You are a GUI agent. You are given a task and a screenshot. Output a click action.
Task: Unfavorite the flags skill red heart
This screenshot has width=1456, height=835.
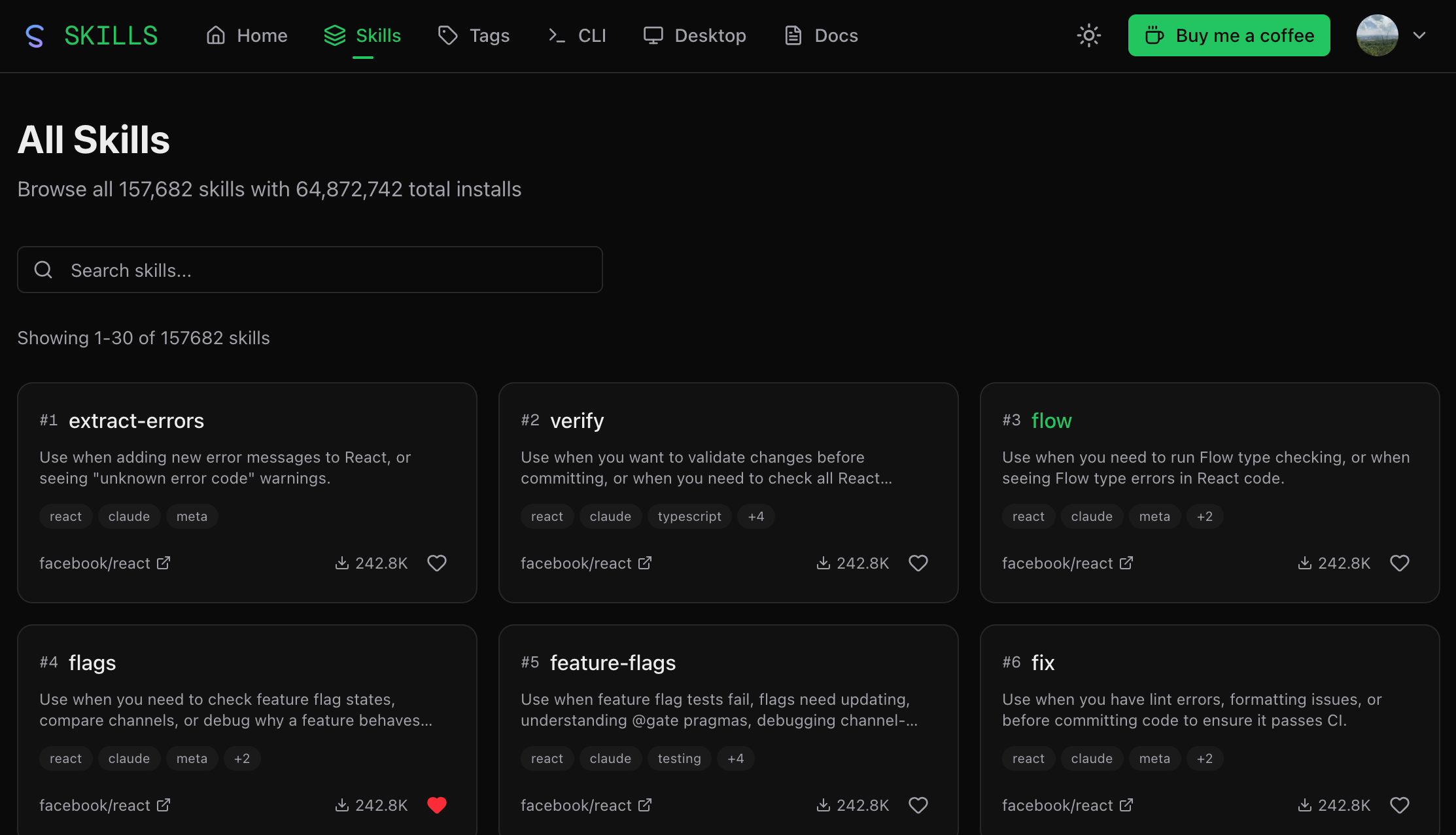[437, 805]
